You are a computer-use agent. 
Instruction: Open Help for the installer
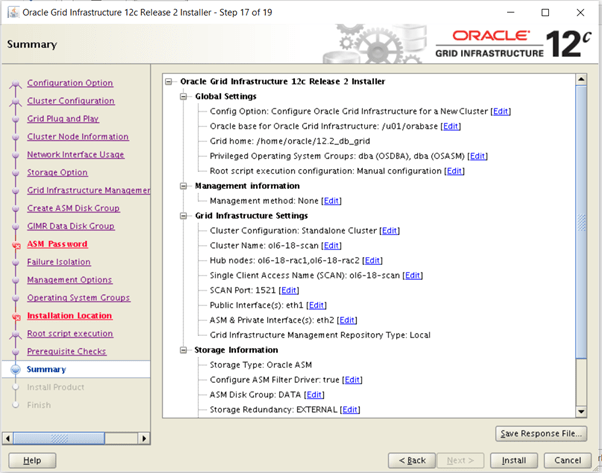[32, 460]
